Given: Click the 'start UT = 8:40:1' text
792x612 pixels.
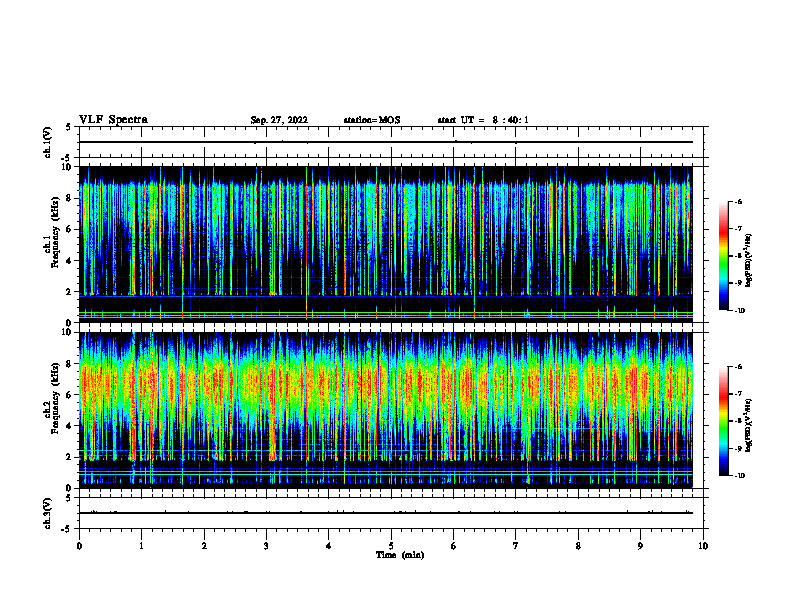Looking at the screenshot, I should [x=483, y=120].
